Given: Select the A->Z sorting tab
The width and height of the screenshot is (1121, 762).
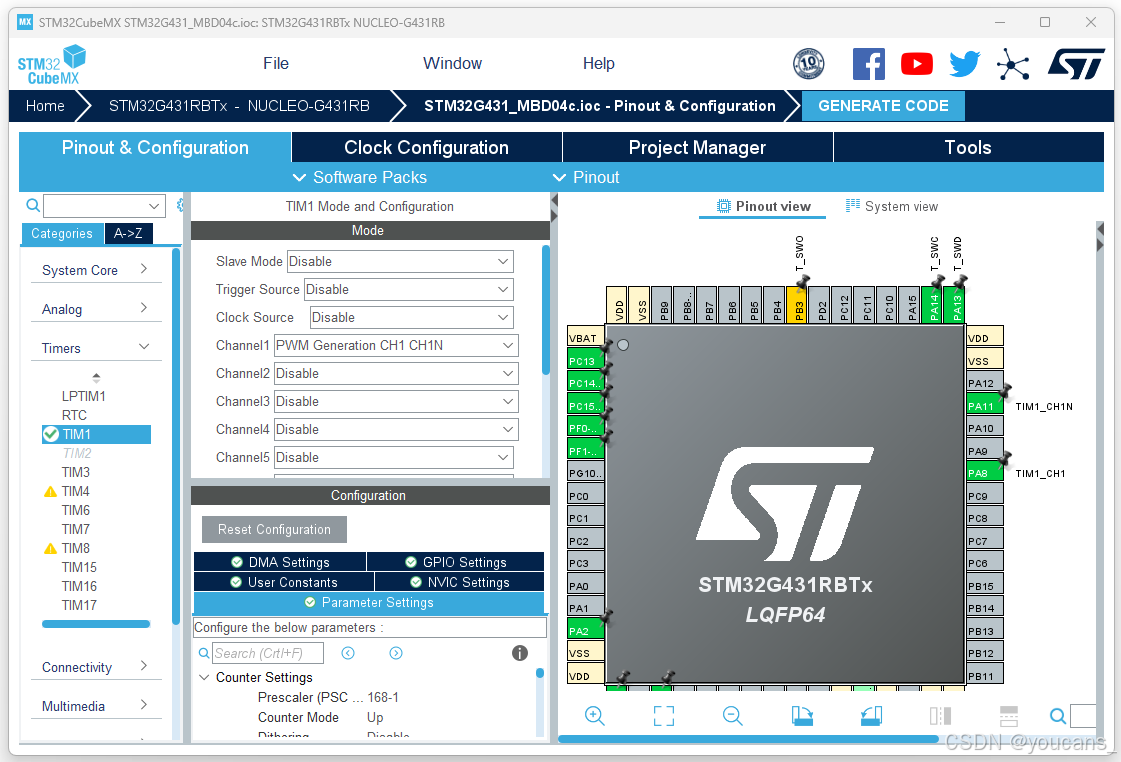Looking at the screenshot, I should tap(128, 234).
